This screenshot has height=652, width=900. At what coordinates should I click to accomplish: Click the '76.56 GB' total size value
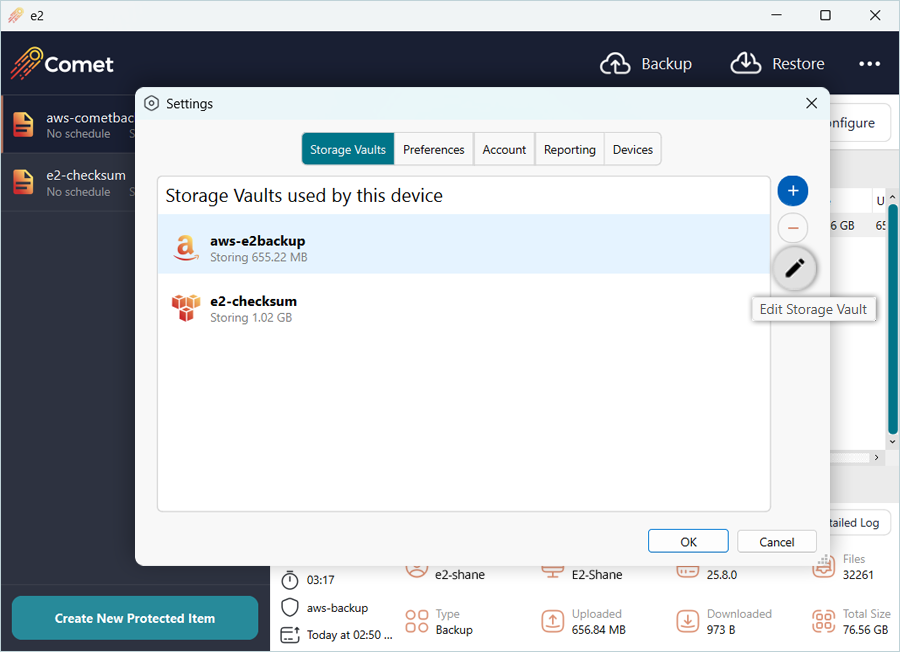(x=866, y=630)
